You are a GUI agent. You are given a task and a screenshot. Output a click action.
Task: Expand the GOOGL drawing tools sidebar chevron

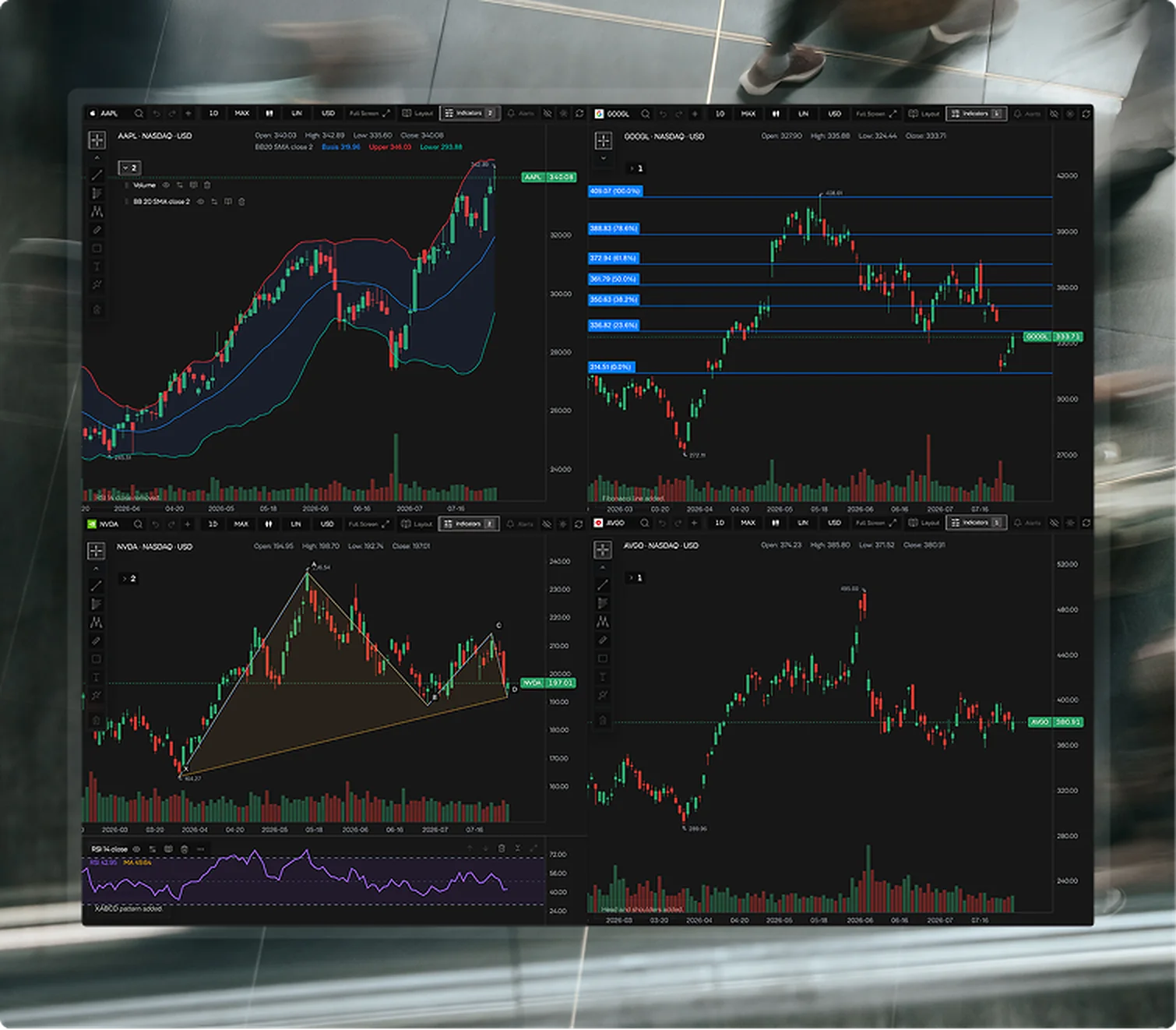pyautogui.click(x=603, y=158)
